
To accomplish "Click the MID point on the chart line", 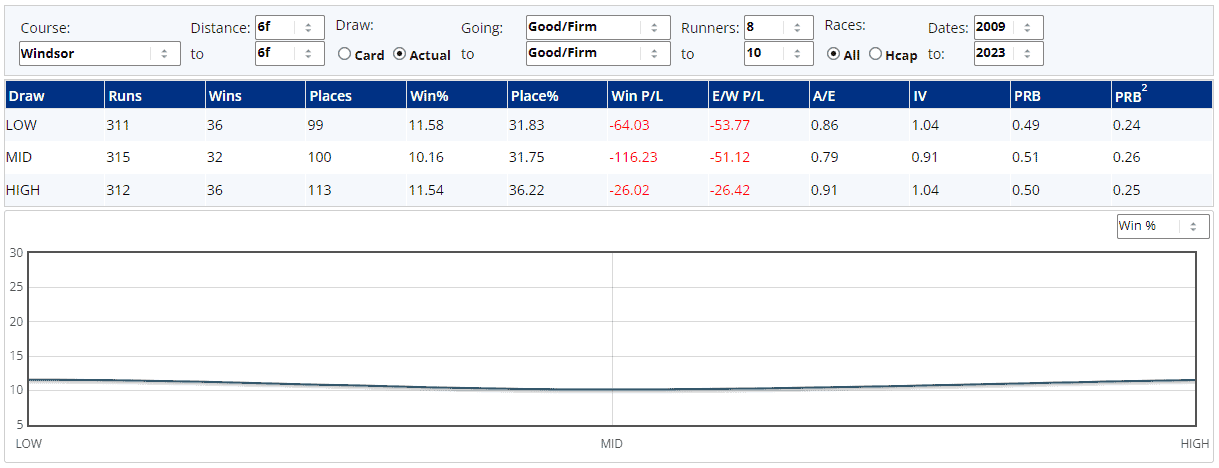I will point(612,390).
